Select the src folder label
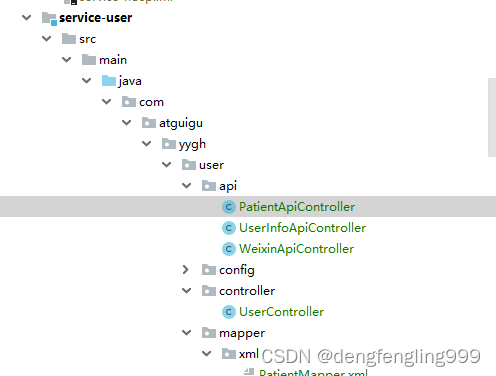 click(x=88, y=39)
